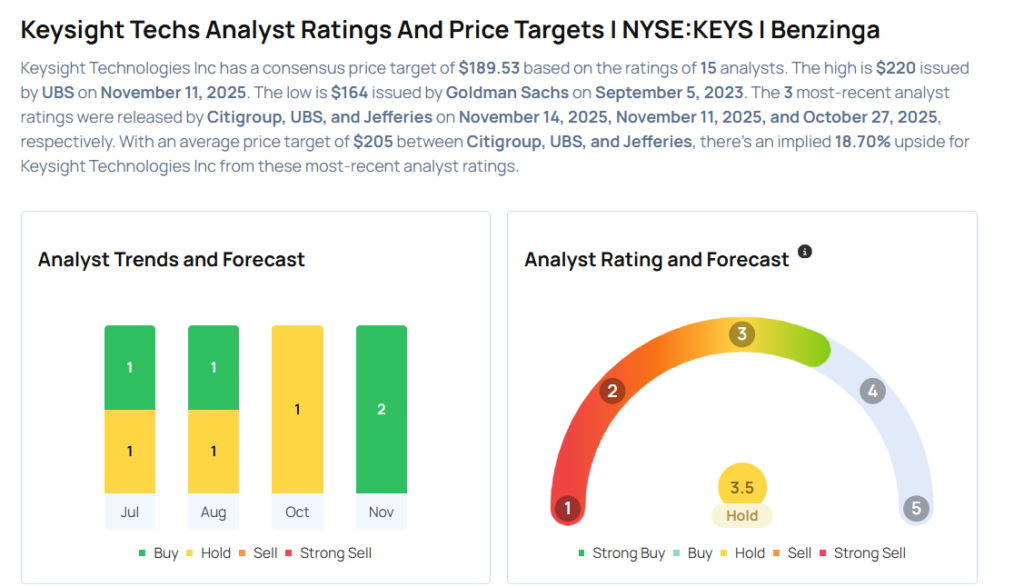
Task: Click the Hold badge under the 3.5 score
Action: click(742, 516)
